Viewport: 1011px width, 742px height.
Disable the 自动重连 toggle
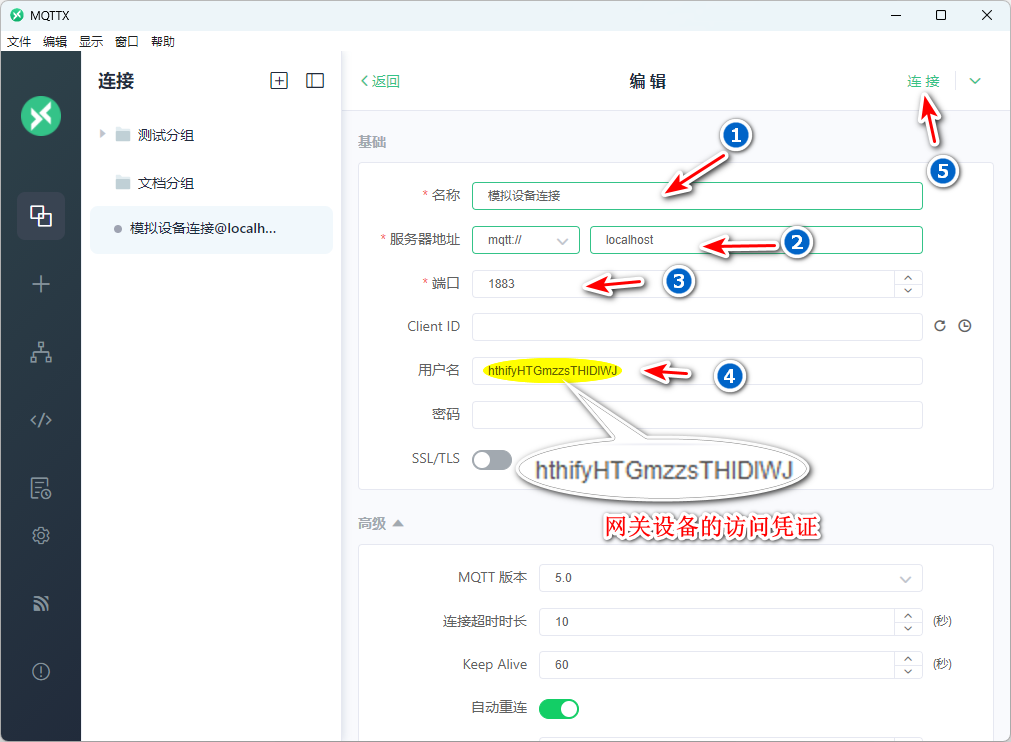pos(559,708)
